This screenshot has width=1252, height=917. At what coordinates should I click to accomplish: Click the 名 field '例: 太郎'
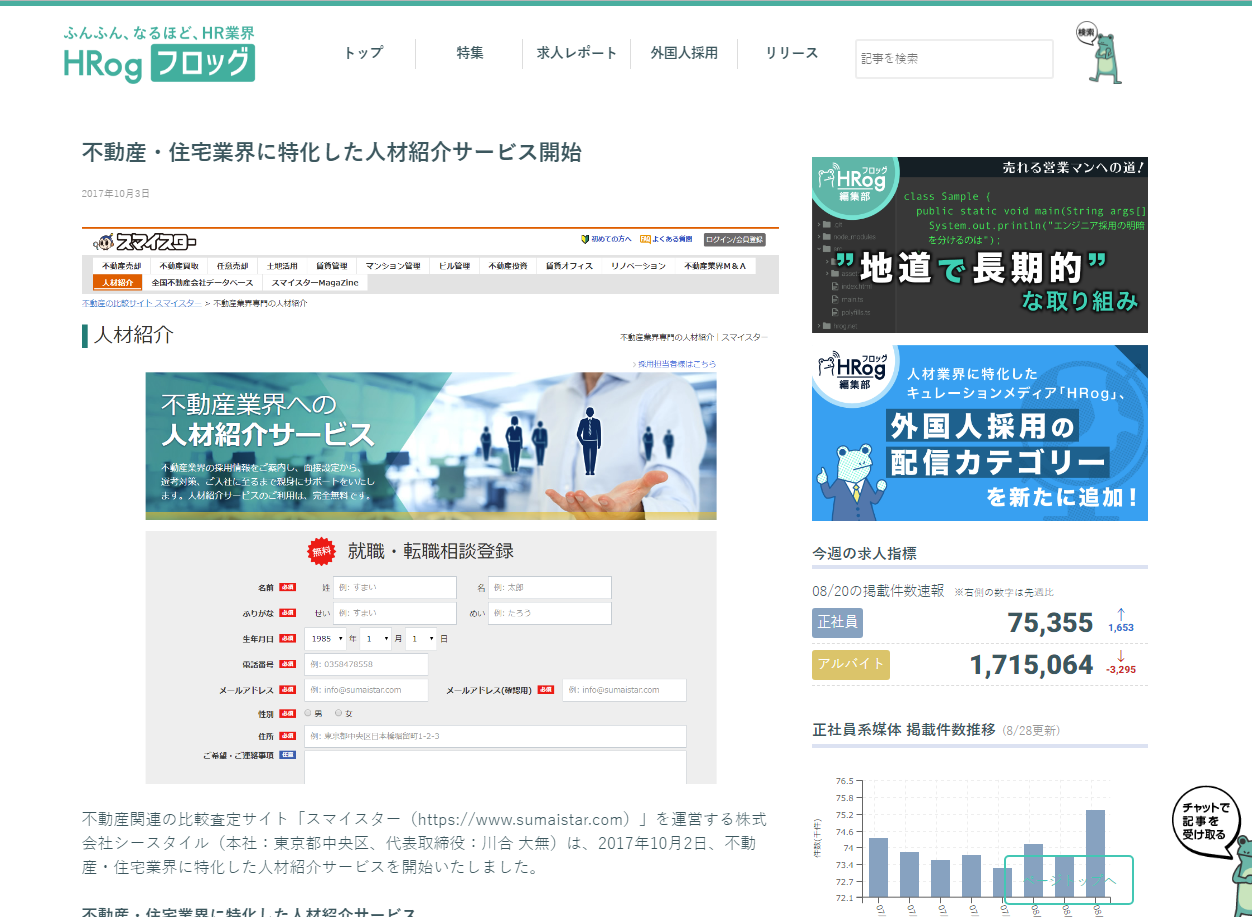550,587
